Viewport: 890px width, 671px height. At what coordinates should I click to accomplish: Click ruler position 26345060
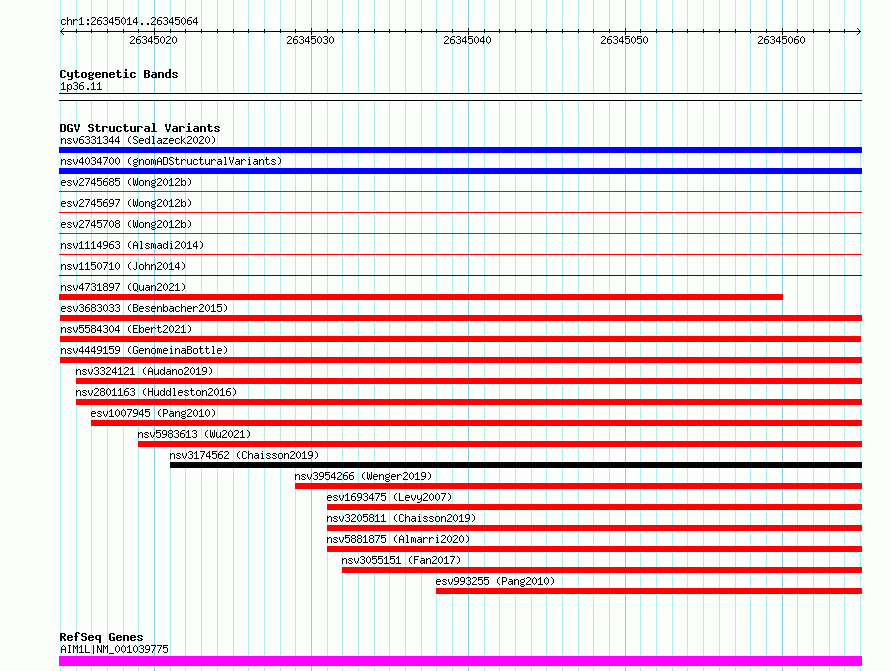point(782,40)
